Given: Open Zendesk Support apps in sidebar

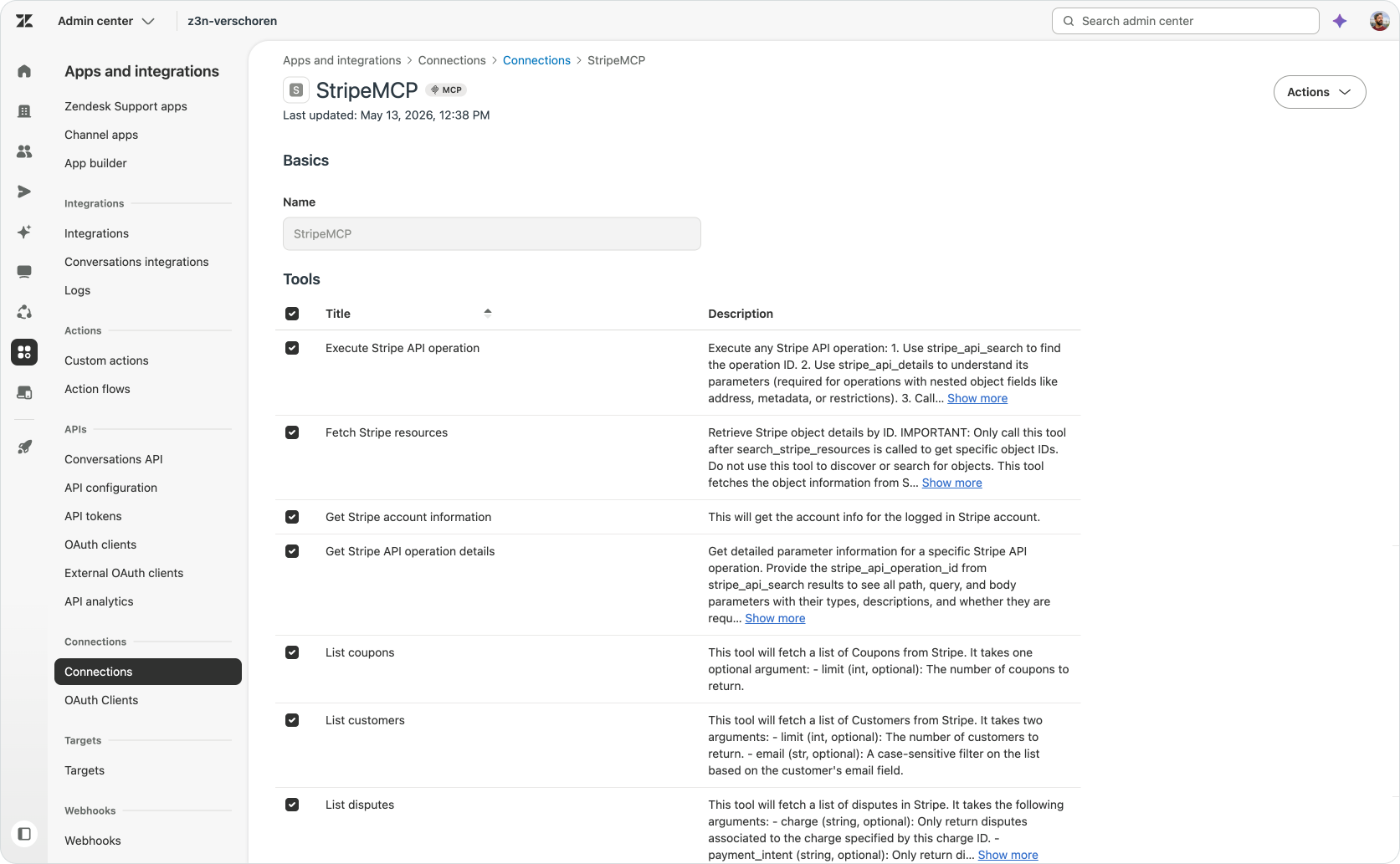Looking at the screenshot, I should (x=126, y=106).
